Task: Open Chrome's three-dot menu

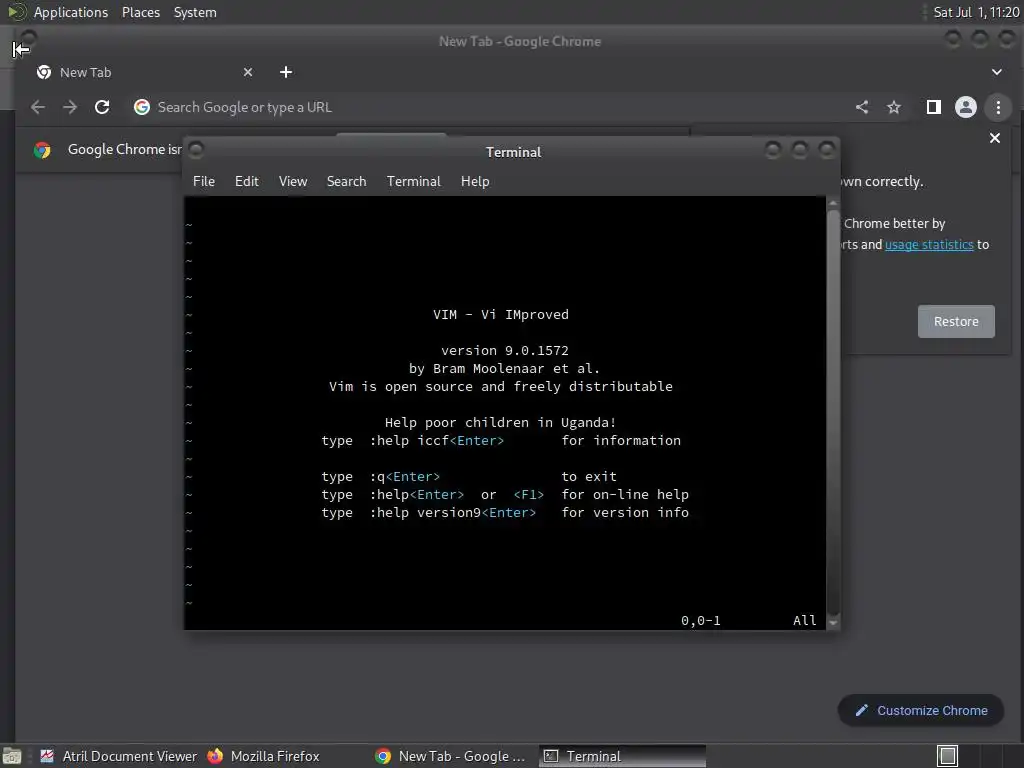Action: click(x=998, y=107)
